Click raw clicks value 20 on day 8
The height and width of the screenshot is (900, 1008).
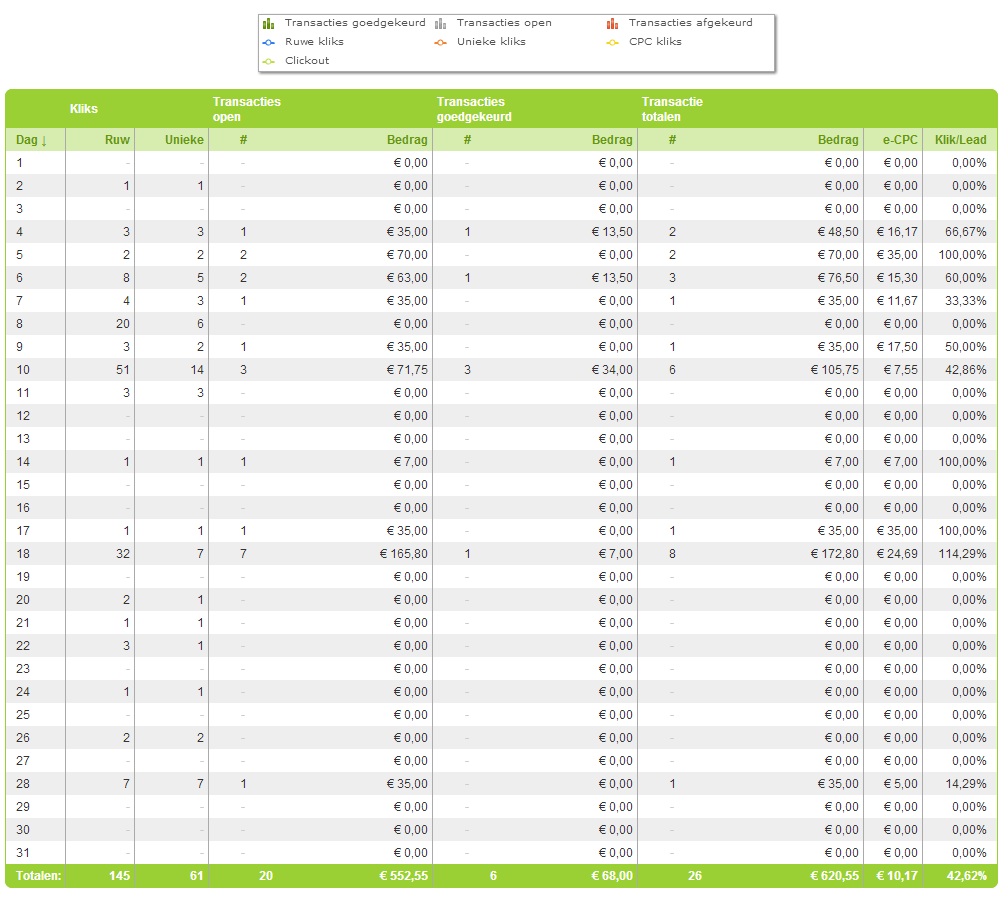(123, 324)
